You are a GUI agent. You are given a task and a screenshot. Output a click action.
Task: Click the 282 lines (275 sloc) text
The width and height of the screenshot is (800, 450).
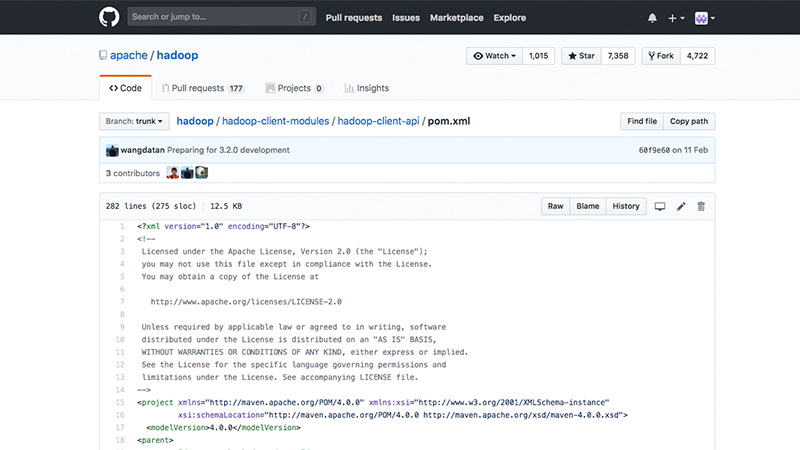(x=151, y=206)
